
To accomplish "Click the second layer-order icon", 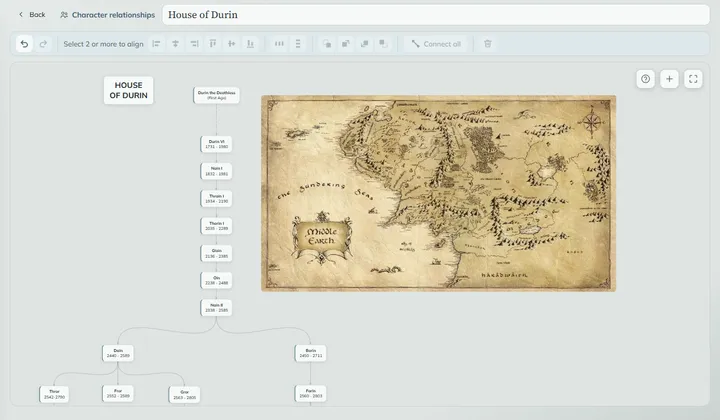I will 346,44.
